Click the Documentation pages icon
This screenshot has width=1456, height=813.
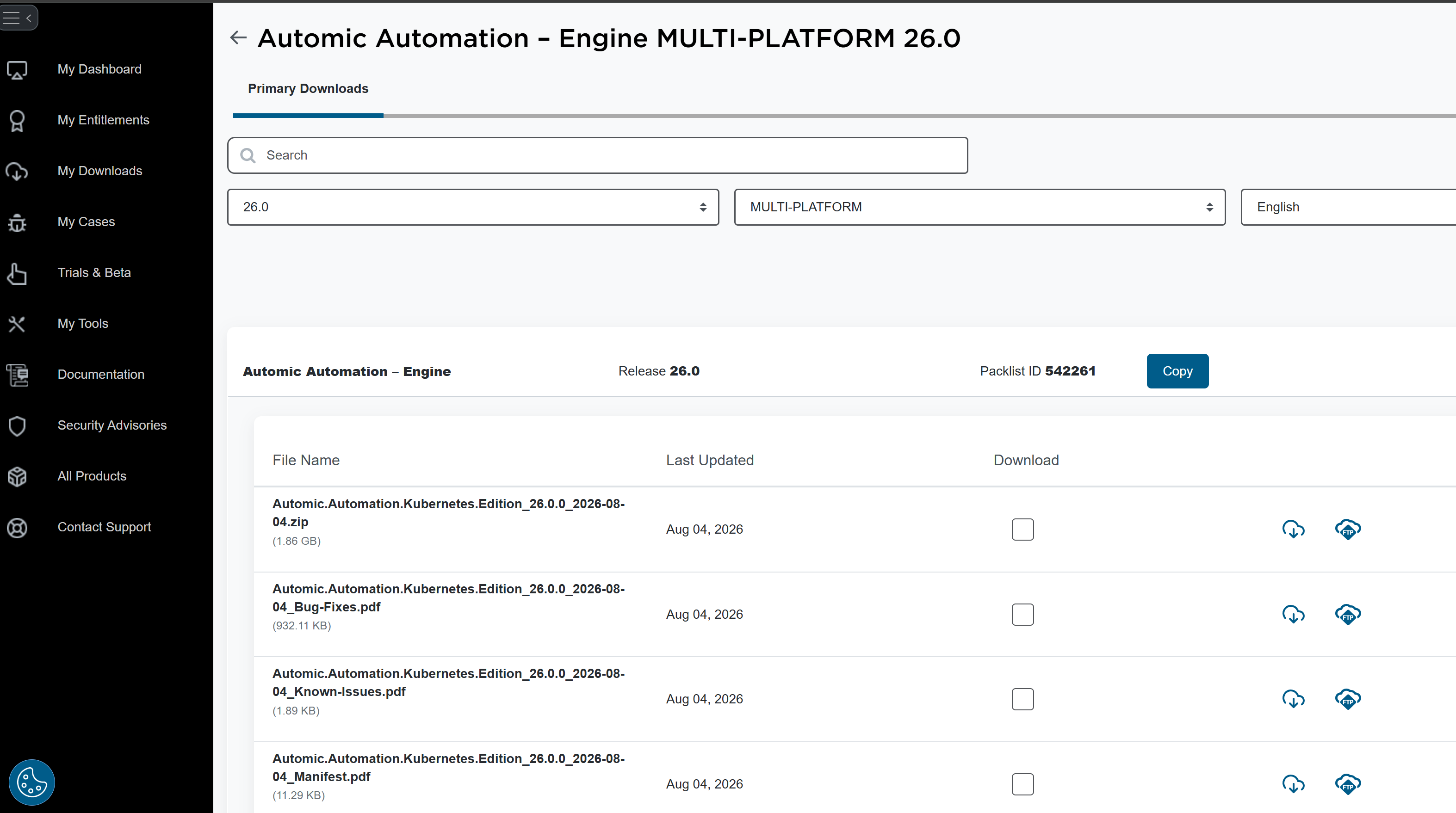(x=17, y=375)
